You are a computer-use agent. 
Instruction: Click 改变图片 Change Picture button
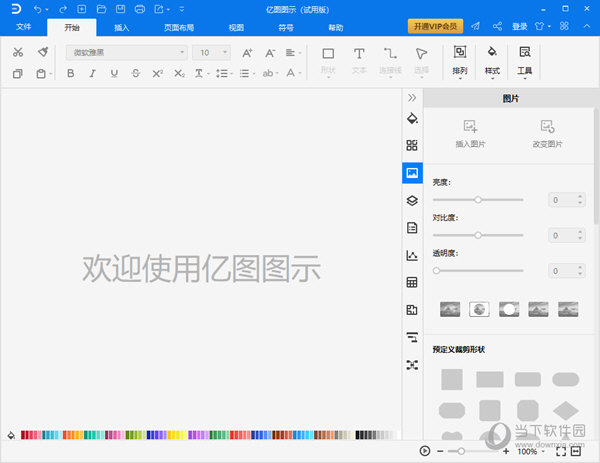[x=548, y=134]
